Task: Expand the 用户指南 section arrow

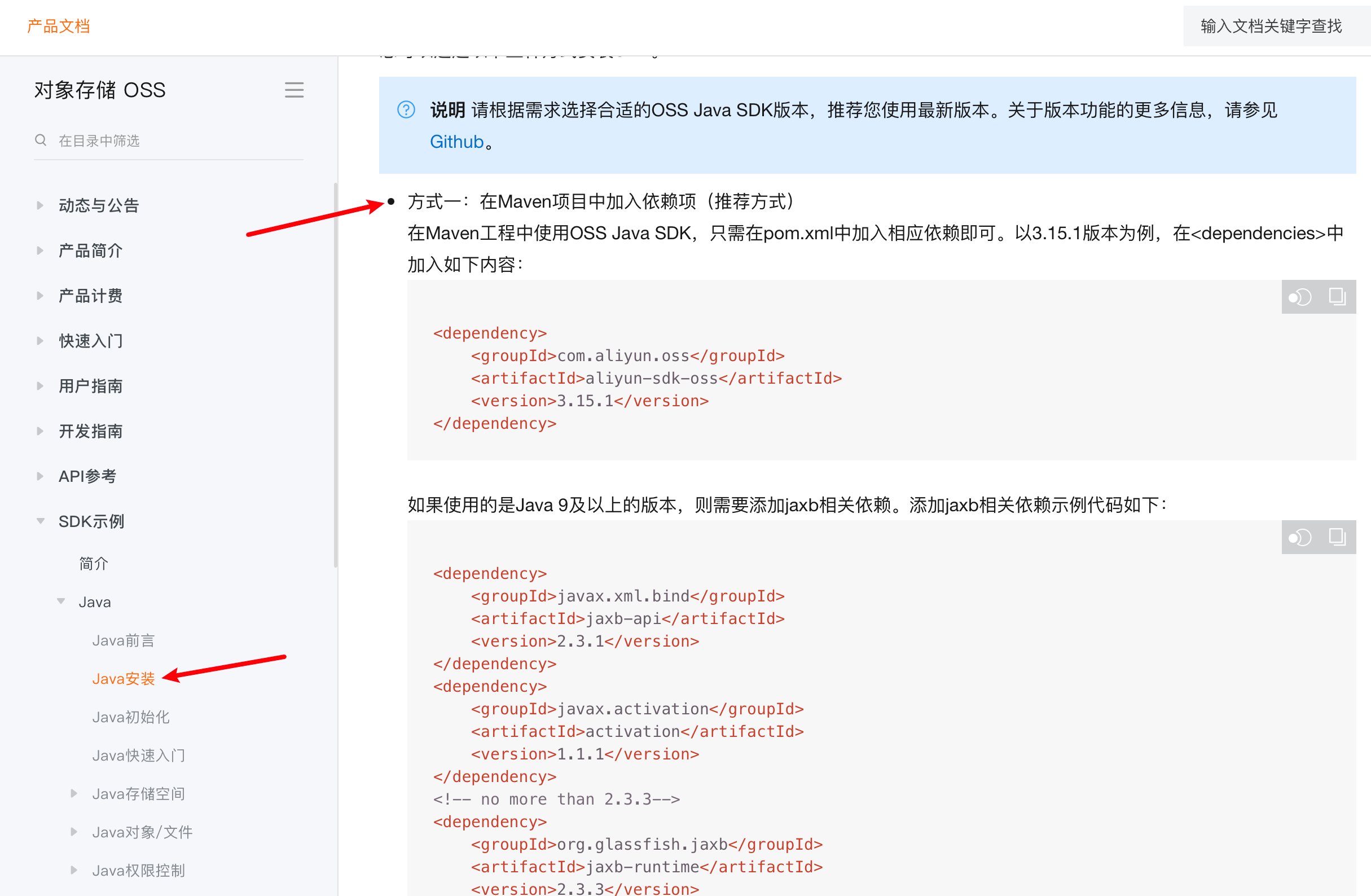Action: coord(39,385)
